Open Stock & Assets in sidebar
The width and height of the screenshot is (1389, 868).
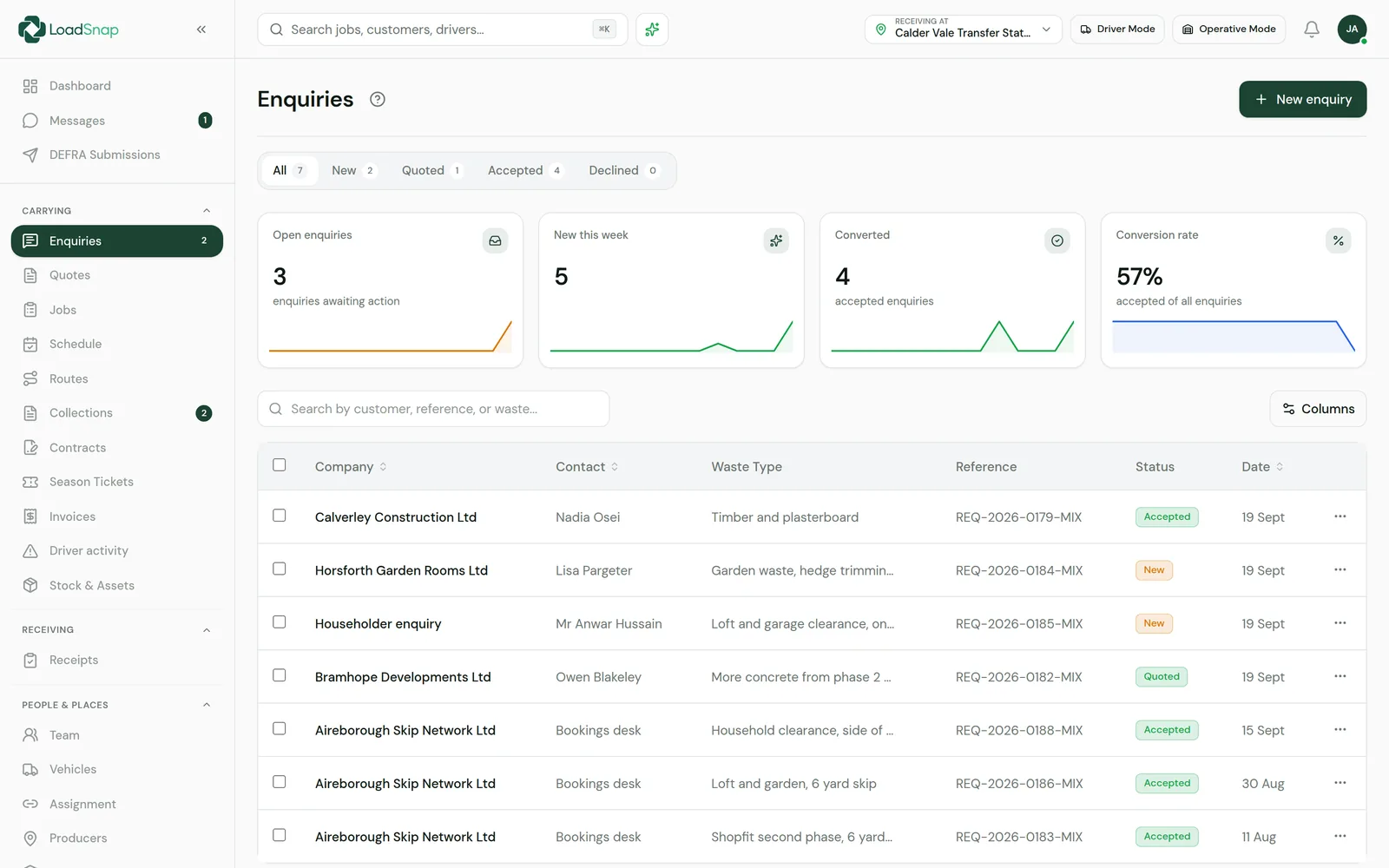coord(117,585)
